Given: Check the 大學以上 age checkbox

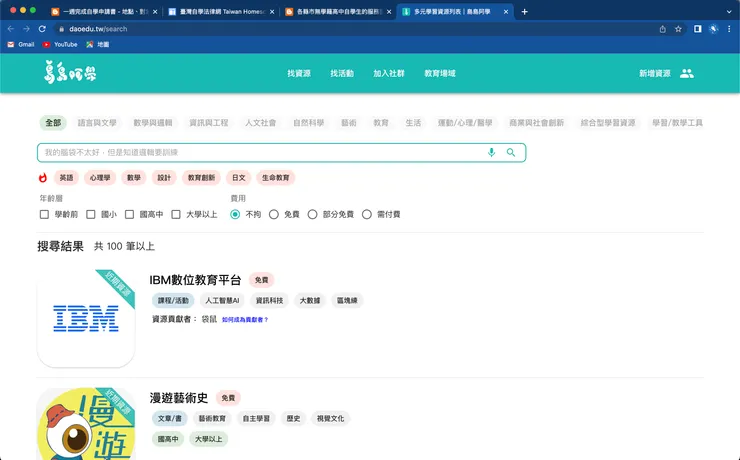Looking at the screenshot, I should (x=176, y=215).
